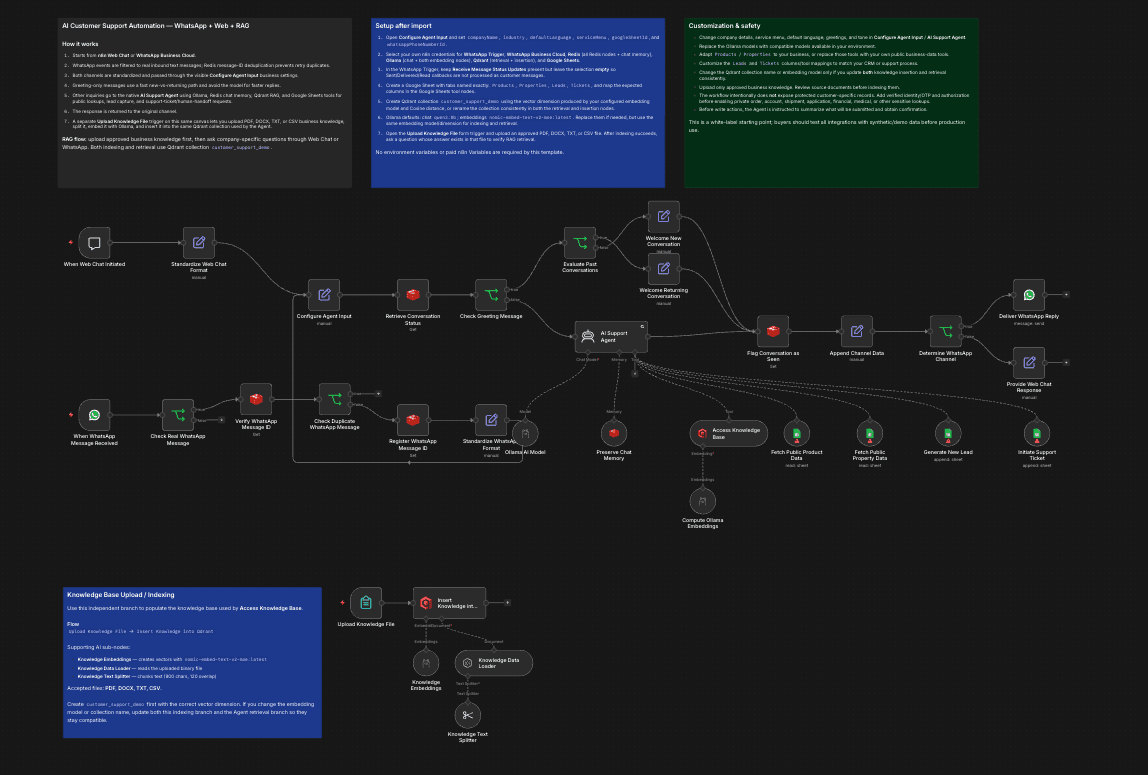Select the Fetch Public Product Data node
Viewport: 1148px width, 775px height.
tap(797, 433)
